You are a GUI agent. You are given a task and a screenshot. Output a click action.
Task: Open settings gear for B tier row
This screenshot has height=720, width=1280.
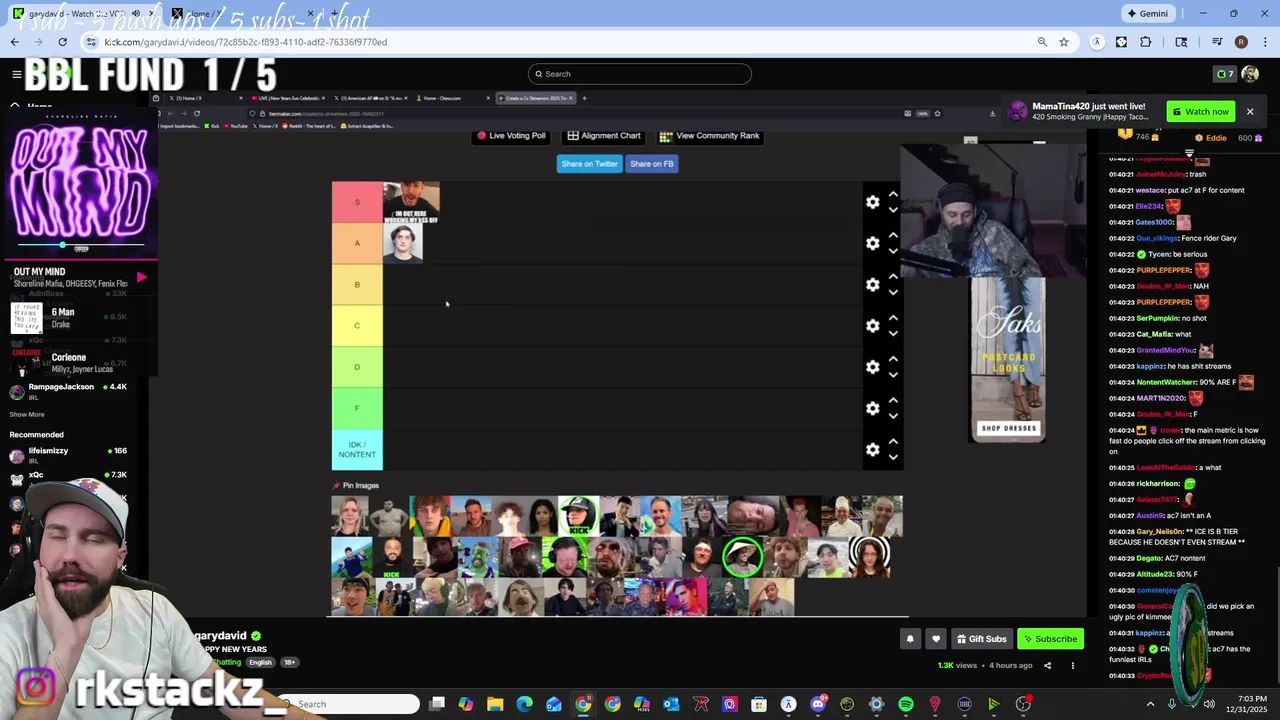coord(873,285)
